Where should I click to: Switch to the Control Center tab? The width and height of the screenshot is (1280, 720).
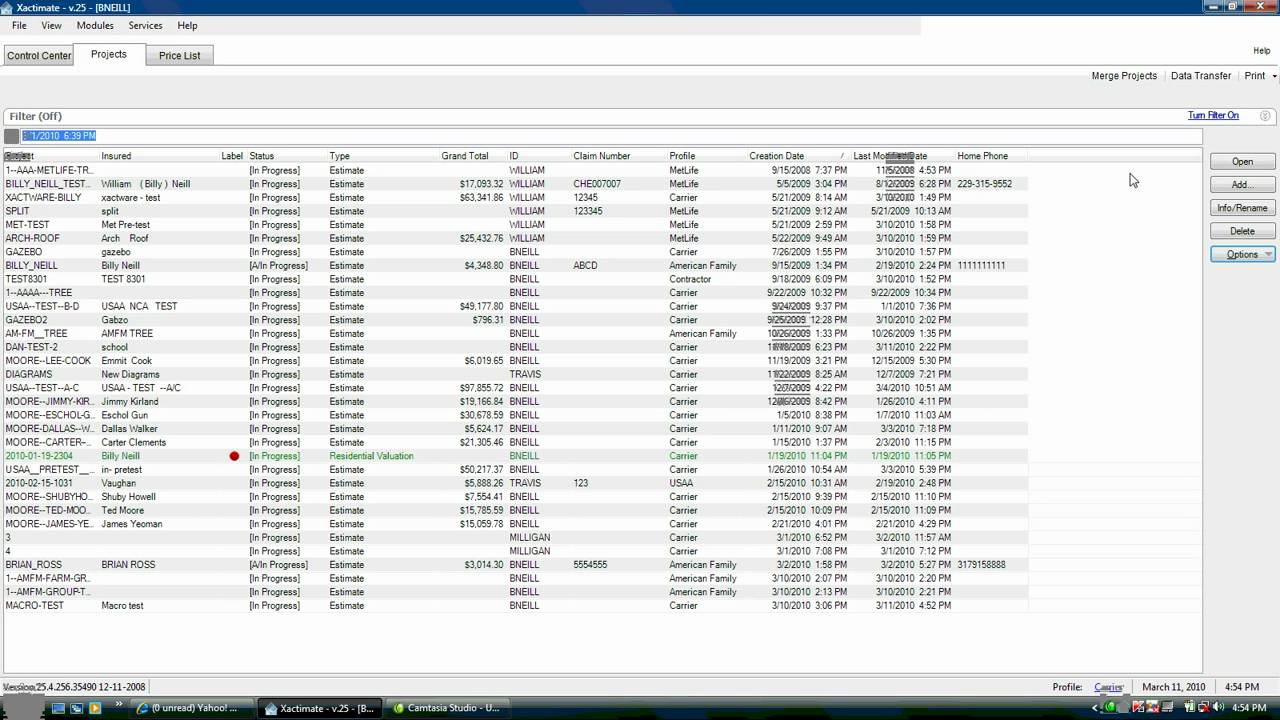pos(39,56)
